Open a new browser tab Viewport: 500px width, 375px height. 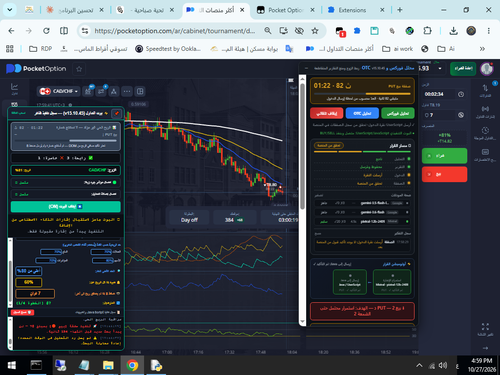tap(400, 10)
